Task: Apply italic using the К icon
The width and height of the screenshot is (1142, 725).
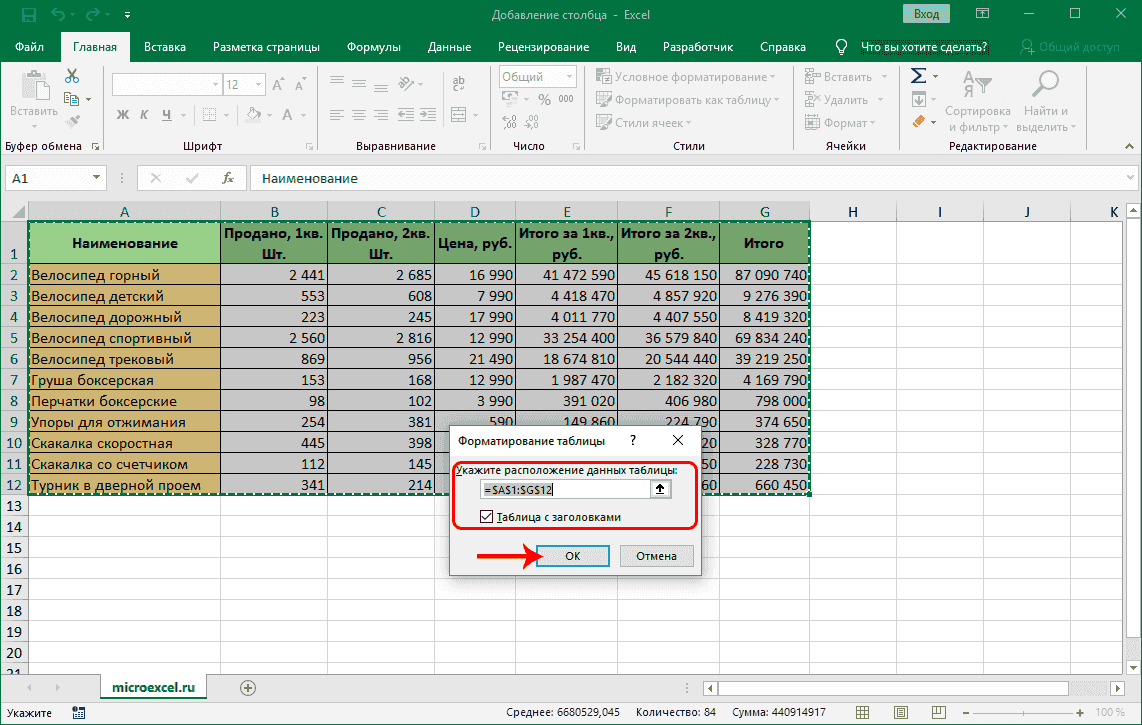Action: point(144,114)
